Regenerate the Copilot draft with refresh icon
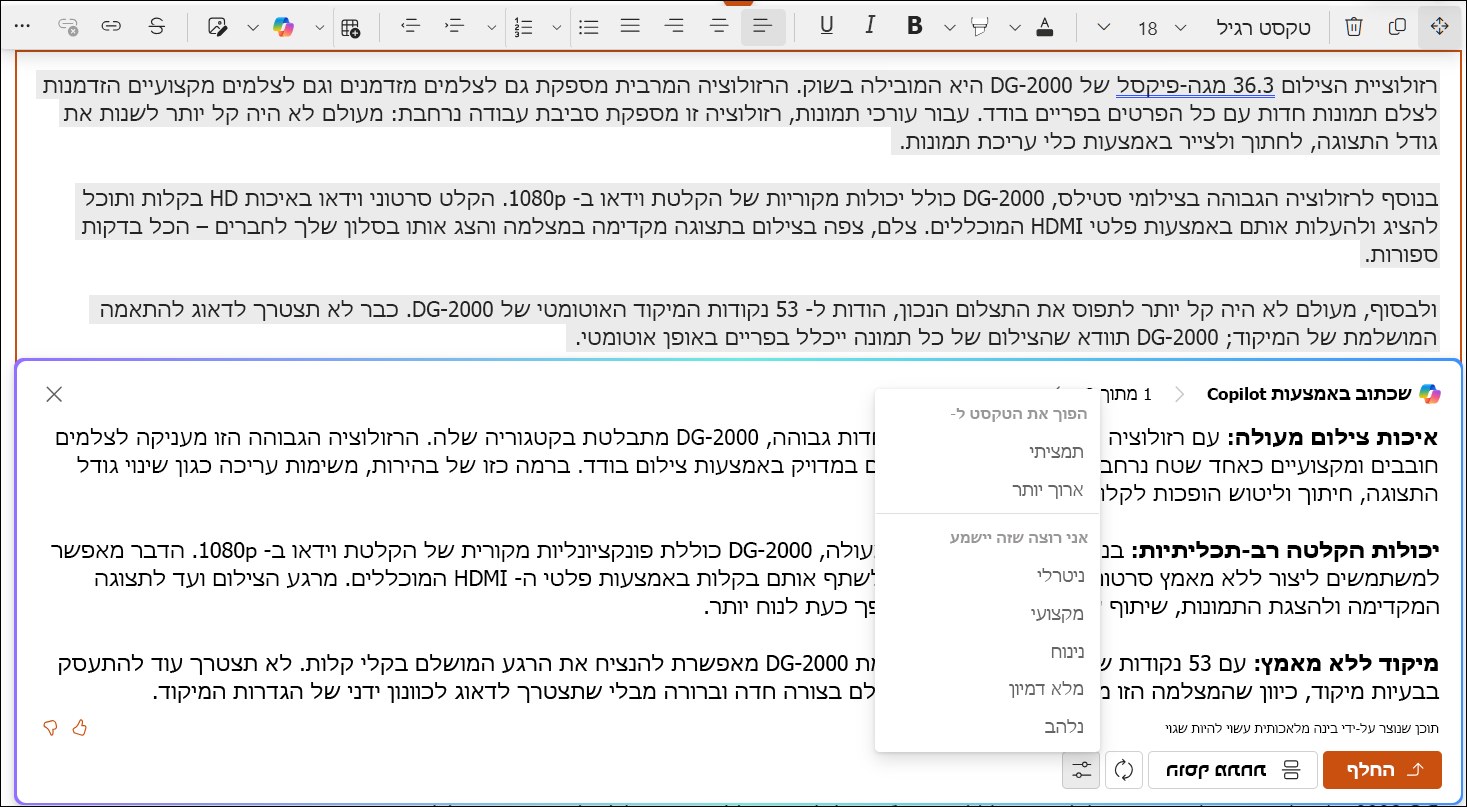The width and height of the screenshot is (1467, 807). (1124, 770)
